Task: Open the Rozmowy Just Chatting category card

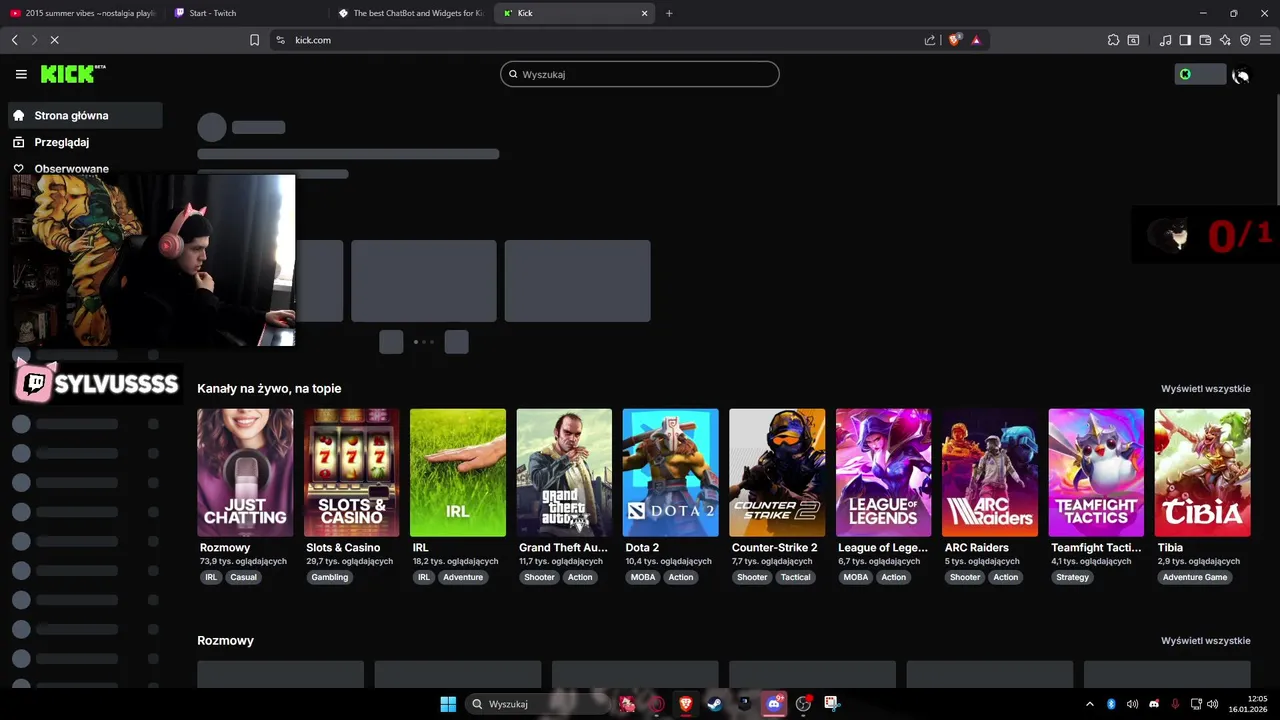Action: (245, 472)
